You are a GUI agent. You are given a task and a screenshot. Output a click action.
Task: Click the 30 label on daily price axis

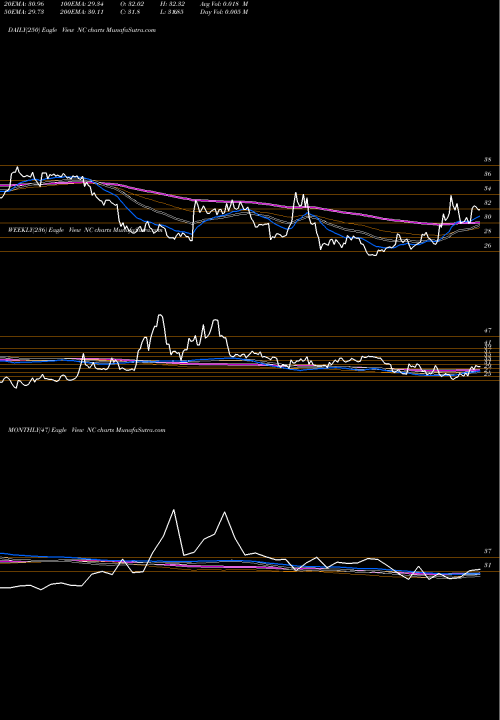pyautogui.click(x=487, y=217)
